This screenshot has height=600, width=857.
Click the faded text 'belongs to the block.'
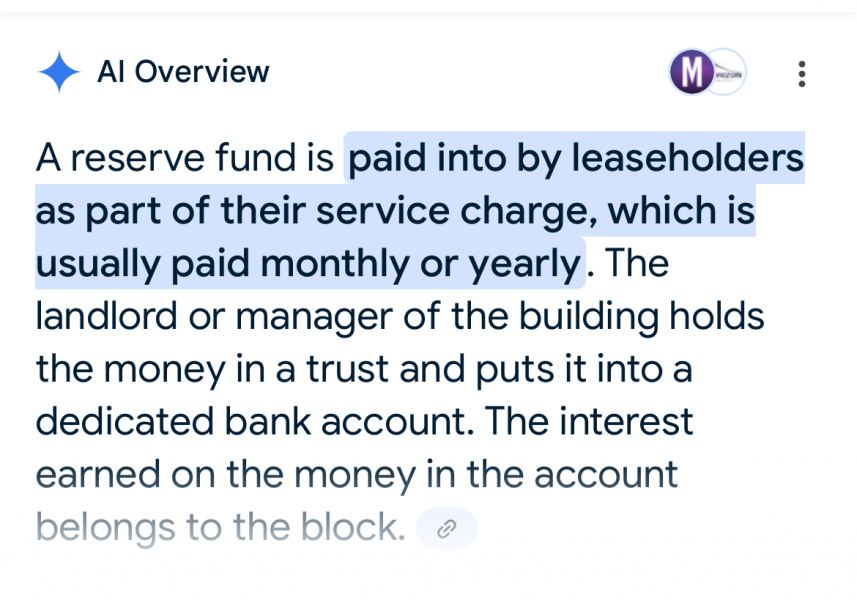(220, 527)
